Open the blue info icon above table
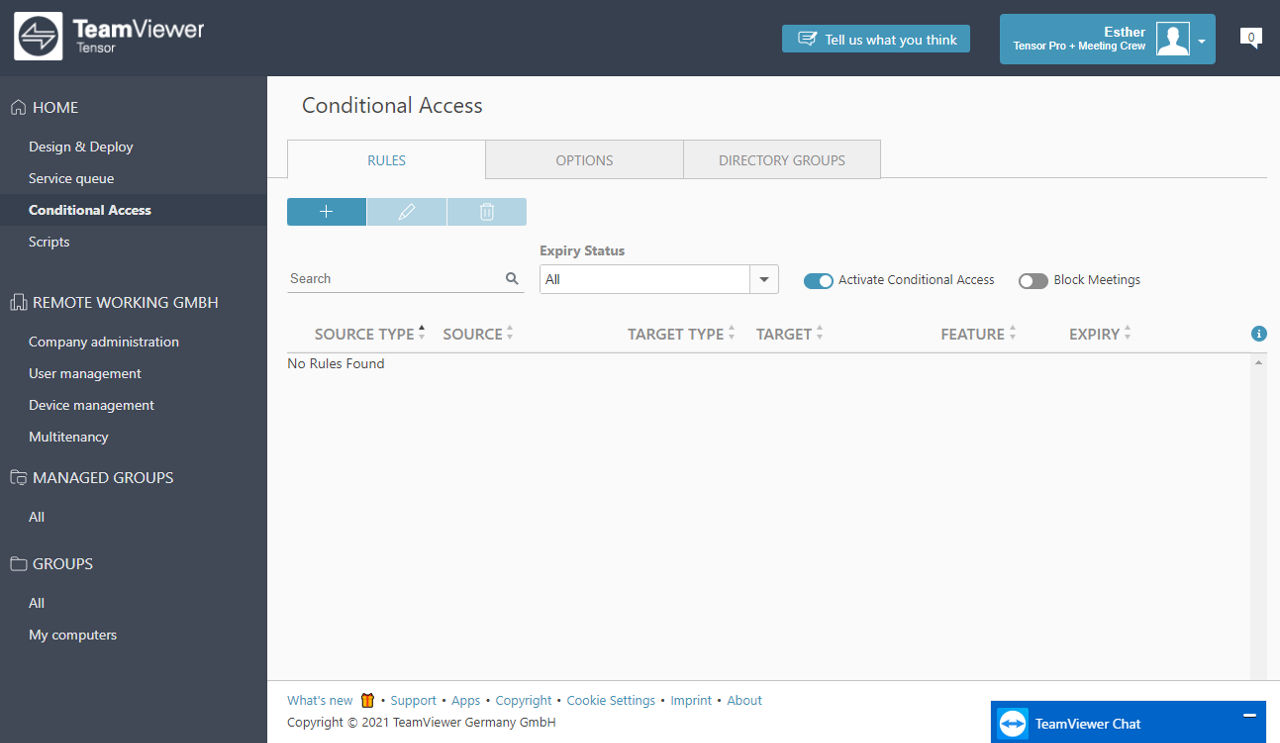This screenshot has height=743, width=1280. point(1259,334)
